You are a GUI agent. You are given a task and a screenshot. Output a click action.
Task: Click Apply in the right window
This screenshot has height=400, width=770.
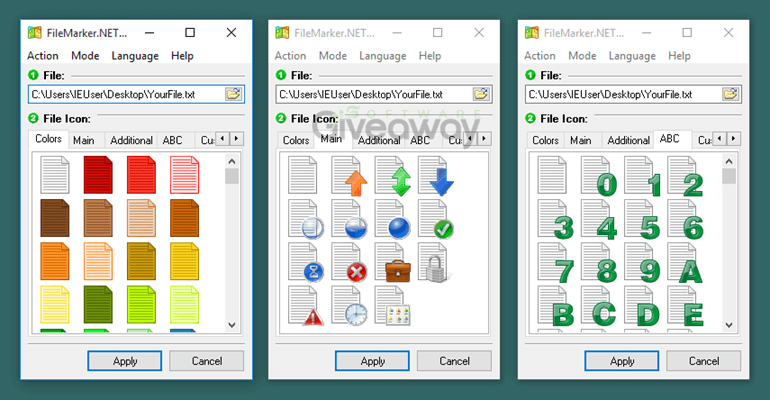click(x=622, y=361)
